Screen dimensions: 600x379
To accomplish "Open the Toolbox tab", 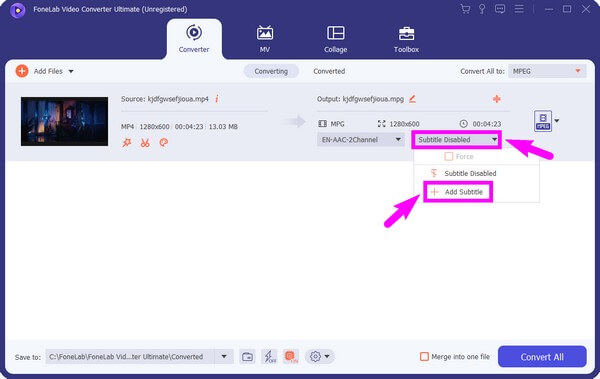I will [406, 39].
